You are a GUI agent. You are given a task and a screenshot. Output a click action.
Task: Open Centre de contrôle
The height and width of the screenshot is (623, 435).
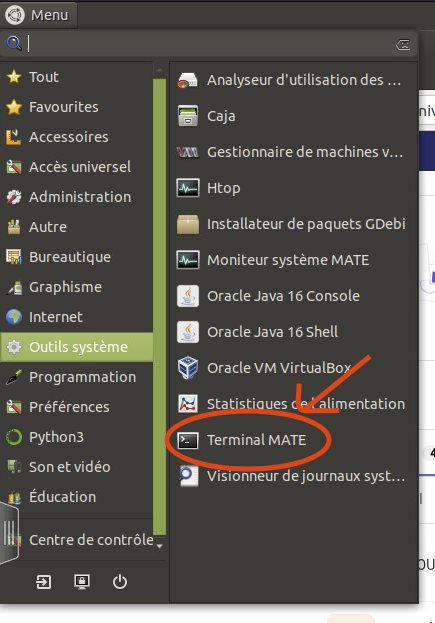click(x=77, y=540)
